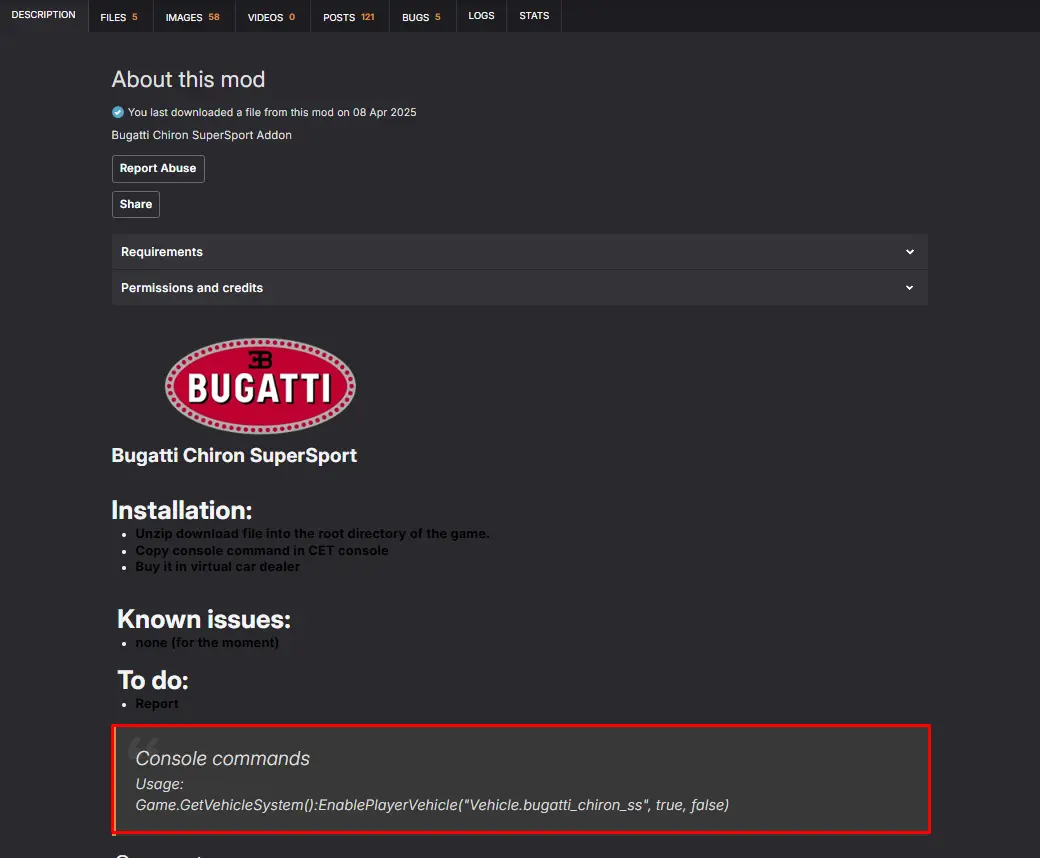Click 'Copy console command in CET console'
The width and height of the screenshot is (1040, 858).
(262, 550)
